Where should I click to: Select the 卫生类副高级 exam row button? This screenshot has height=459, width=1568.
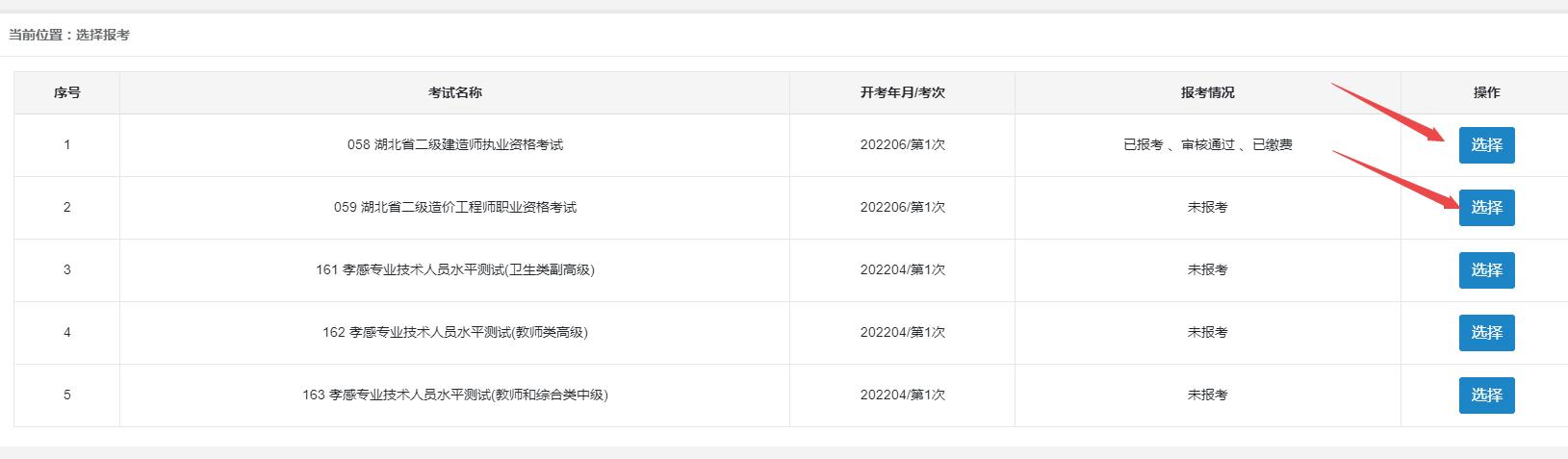(1486, 270)
